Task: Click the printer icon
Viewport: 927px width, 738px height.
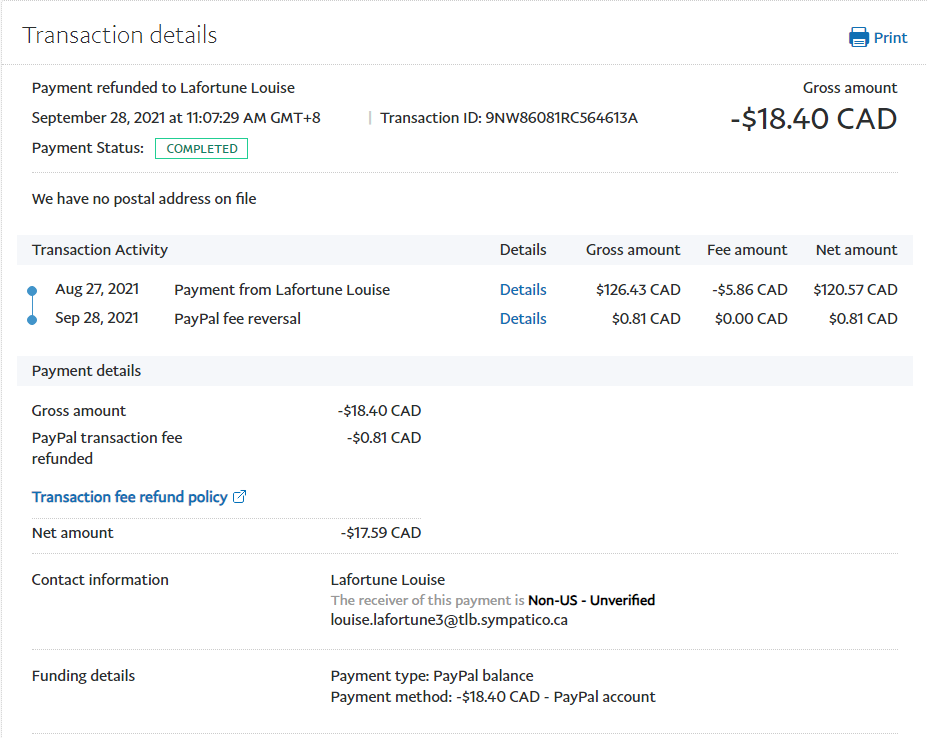Action: tap(859, 38)
